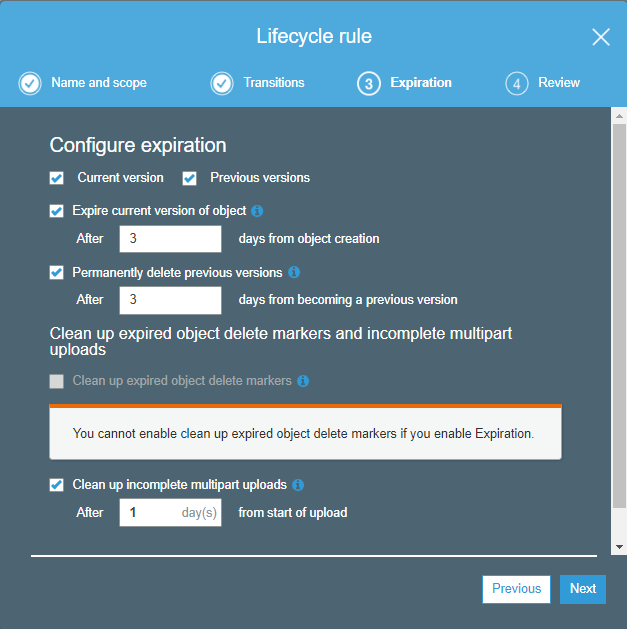
Task: Select the Expiration step label
Action: click(421, 83)
